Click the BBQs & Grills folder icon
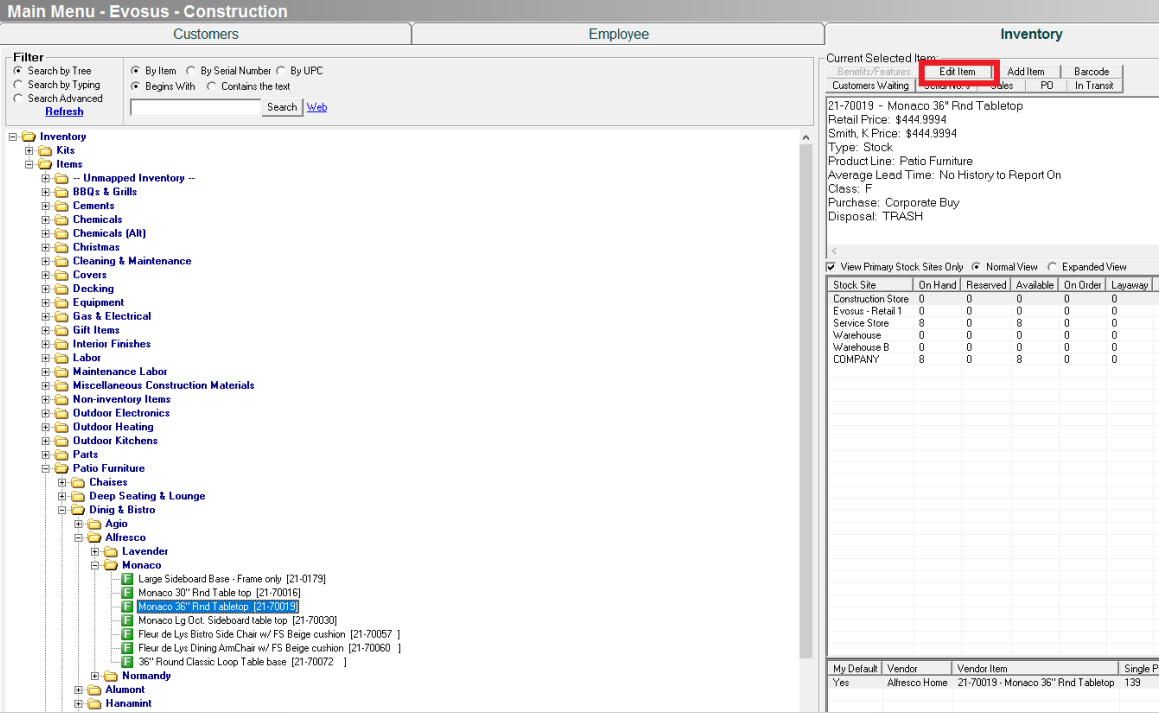This screenshot has height=713, width=1159. [62, 192]
